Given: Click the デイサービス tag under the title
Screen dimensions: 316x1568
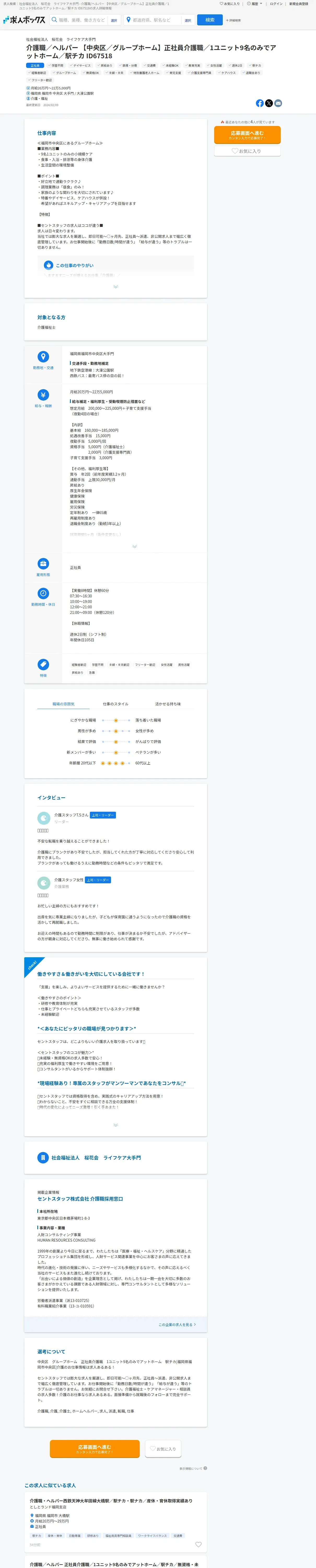Looking at the screenshot, I should click(80, 65).
